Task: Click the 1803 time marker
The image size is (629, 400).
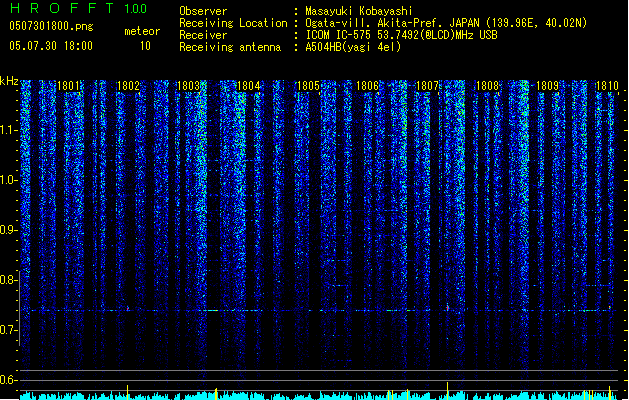Action: [188, 86]
